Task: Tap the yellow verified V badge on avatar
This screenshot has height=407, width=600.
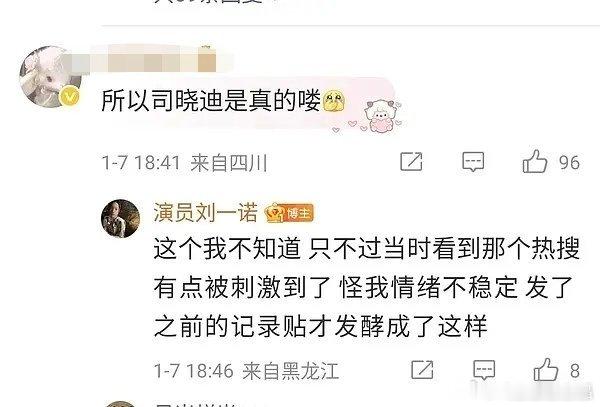Action: tap(71, 97)
